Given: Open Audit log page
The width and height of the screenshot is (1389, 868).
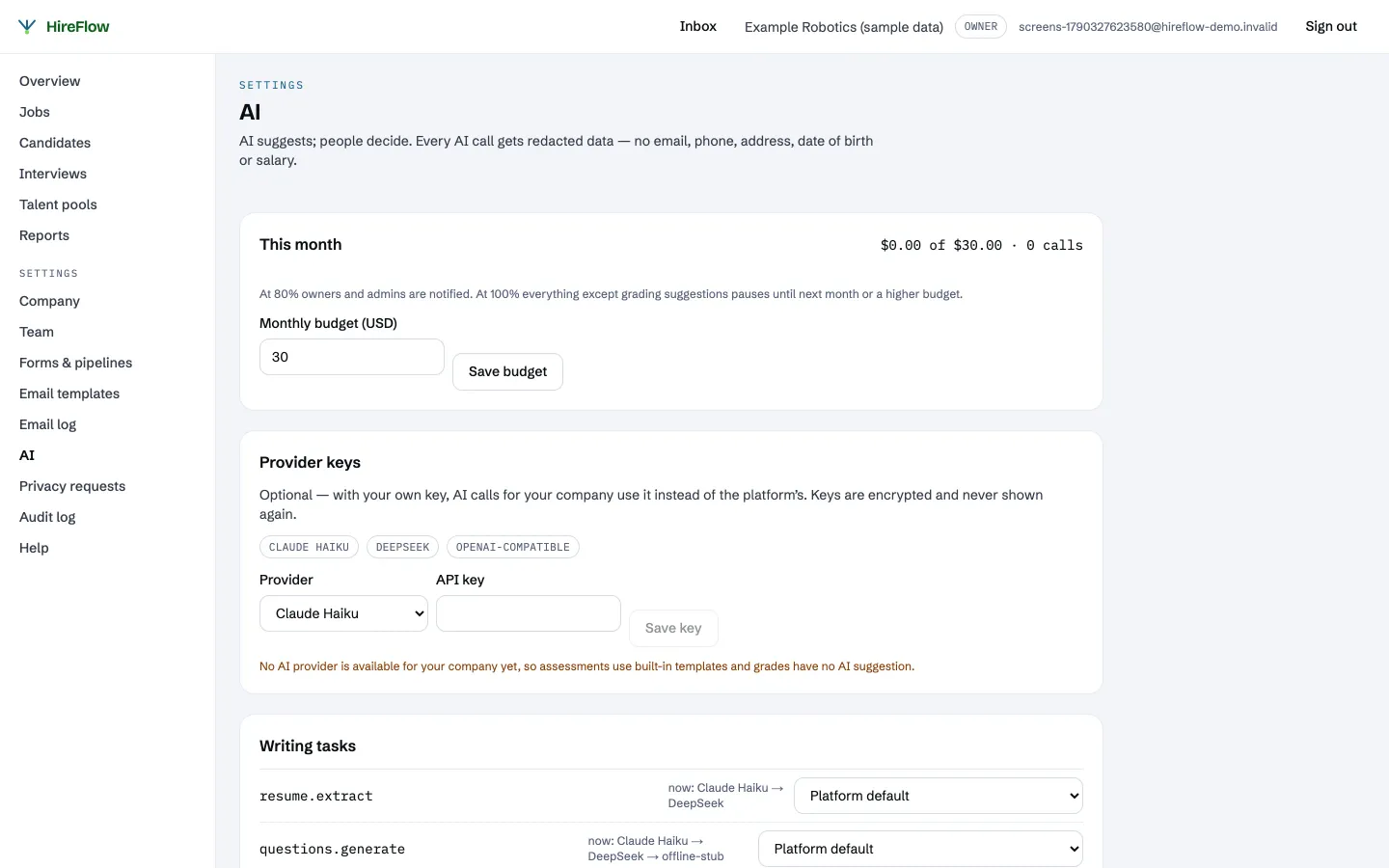Looking at the screenshot, I should [x=47, y=517].
